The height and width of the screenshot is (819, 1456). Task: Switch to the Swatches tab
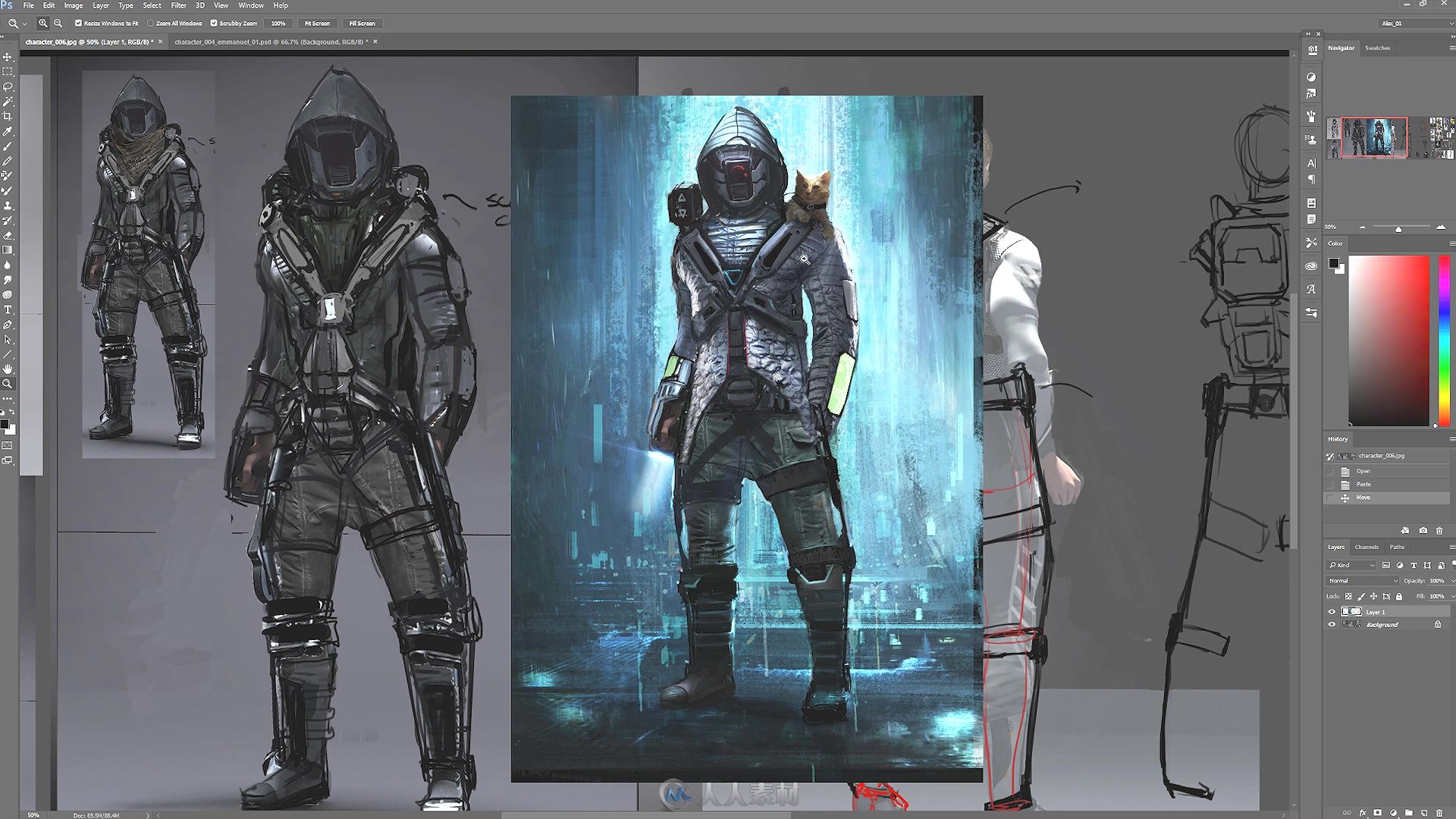coord(1377,48)
